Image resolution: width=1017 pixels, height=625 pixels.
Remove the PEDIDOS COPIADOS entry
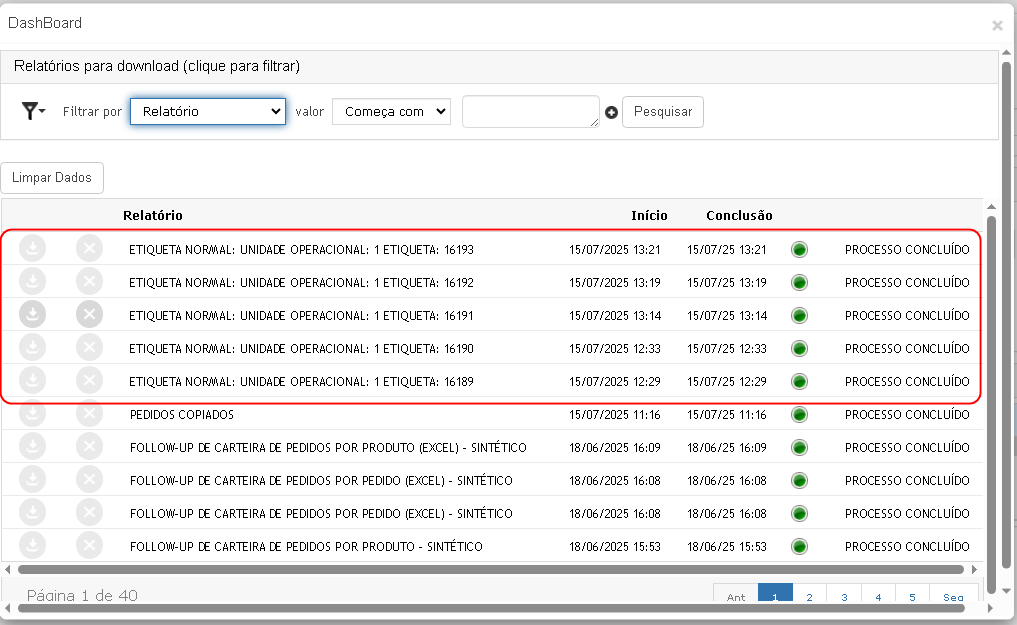[x=90, y=414]
